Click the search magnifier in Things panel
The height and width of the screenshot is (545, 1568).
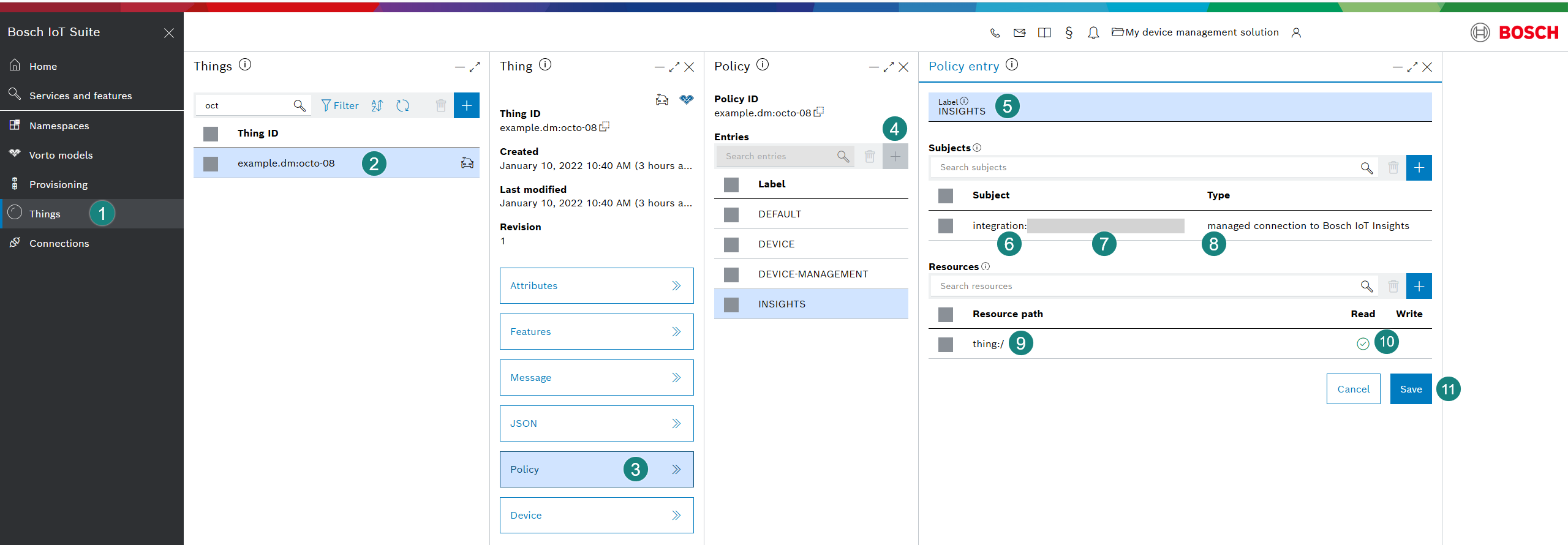click(x=300, y=105)
